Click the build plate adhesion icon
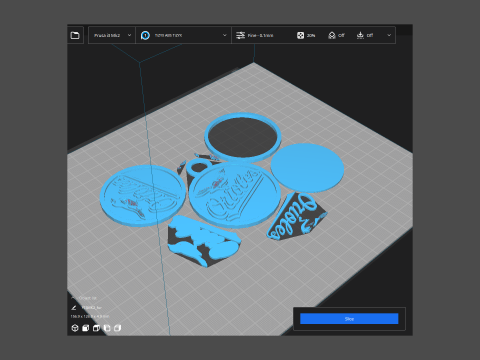Viewport: 480px width, 360px height. click(360, 35)
